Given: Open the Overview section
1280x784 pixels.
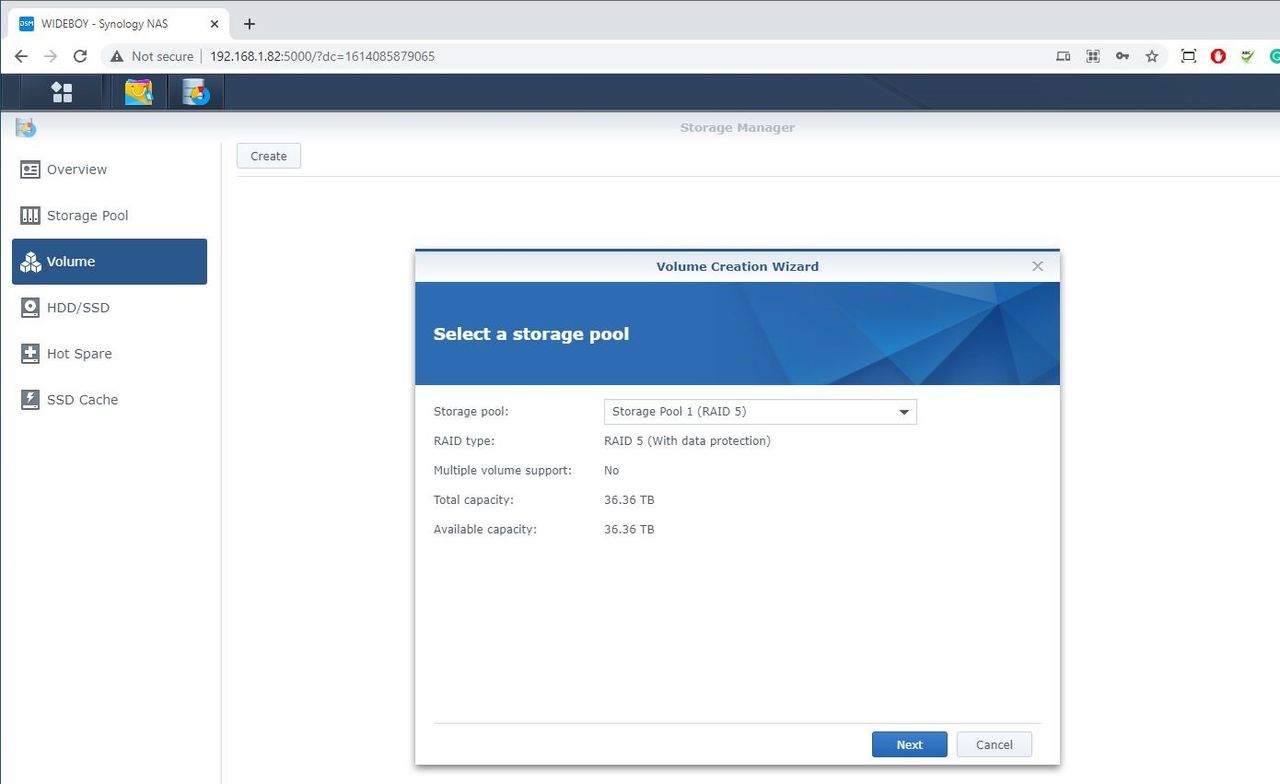Looking at the screenshot, I should click(x=110, y=169).
